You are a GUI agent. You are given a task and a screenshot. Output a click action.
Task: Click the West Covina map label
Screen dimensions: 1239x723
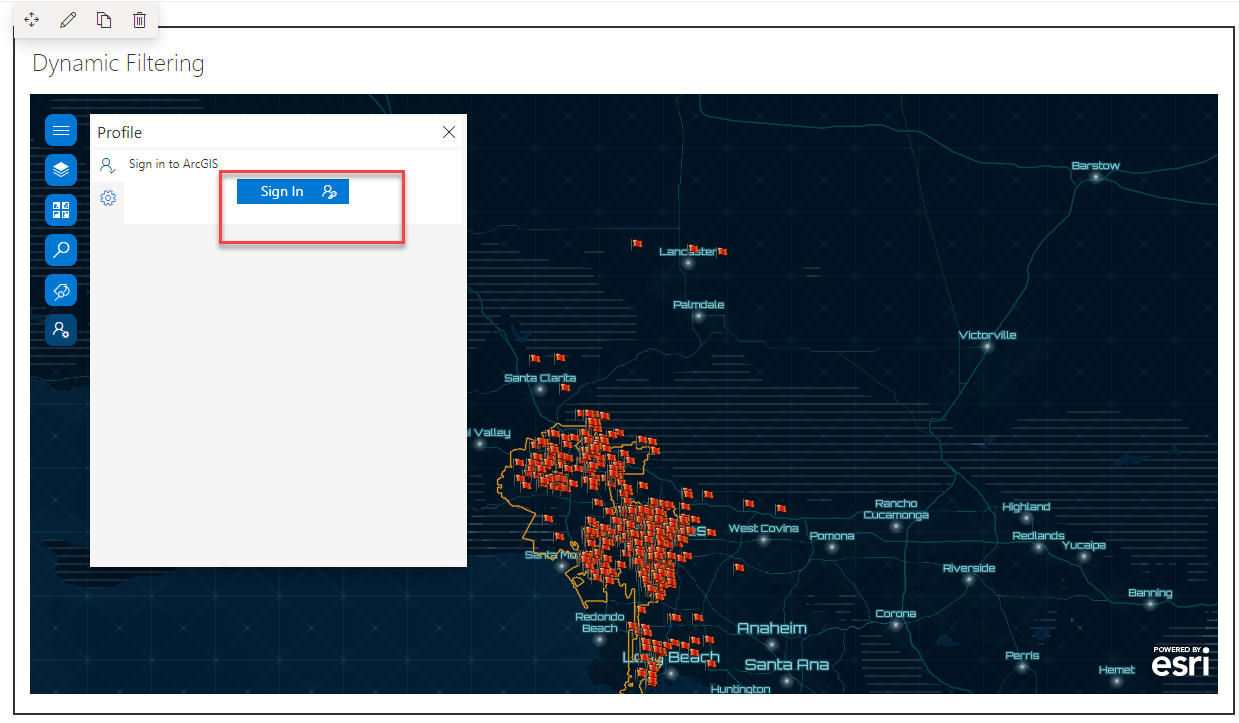(763, 527)
